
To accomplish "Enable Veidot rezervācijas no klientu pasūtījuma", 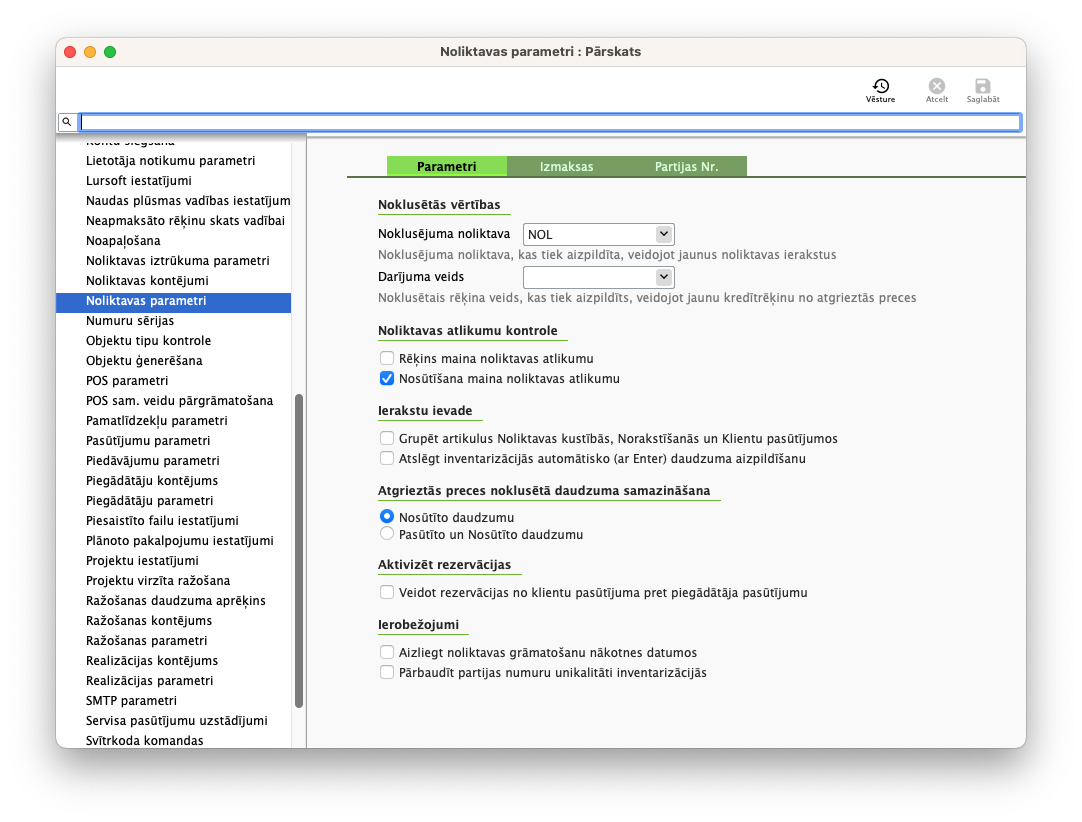I will pos(387,592).
